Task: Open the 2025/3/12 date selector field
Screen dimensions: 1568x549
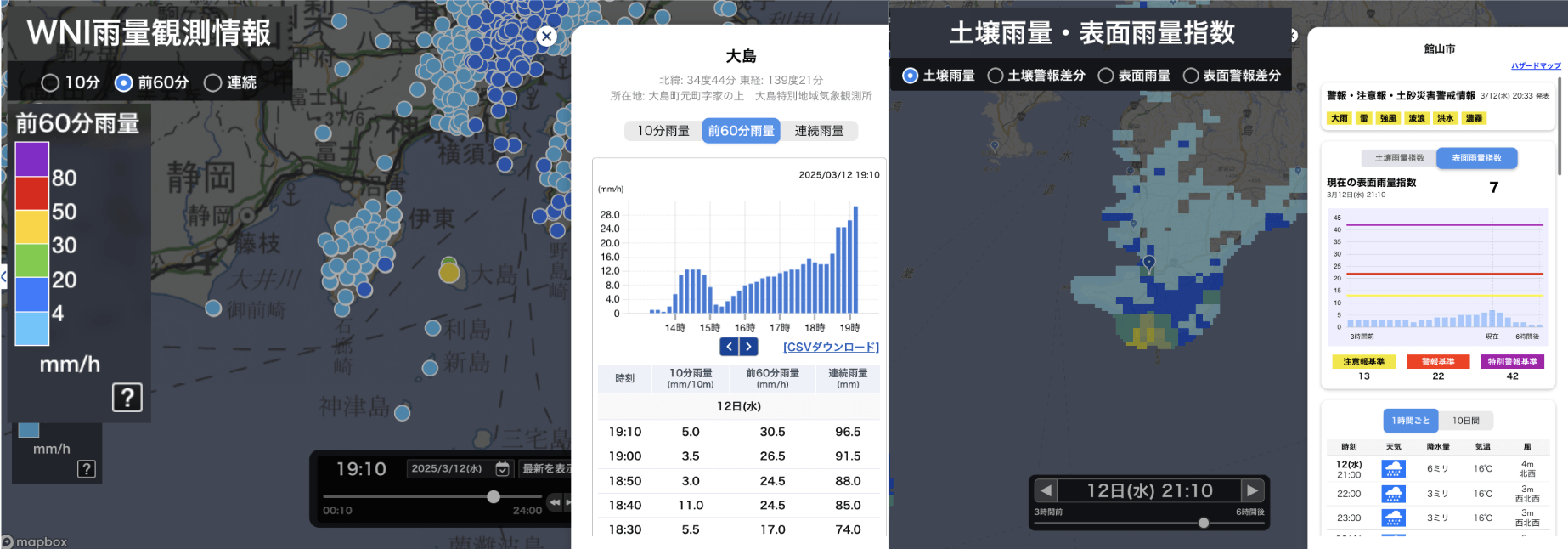Action: pos(448,469)
